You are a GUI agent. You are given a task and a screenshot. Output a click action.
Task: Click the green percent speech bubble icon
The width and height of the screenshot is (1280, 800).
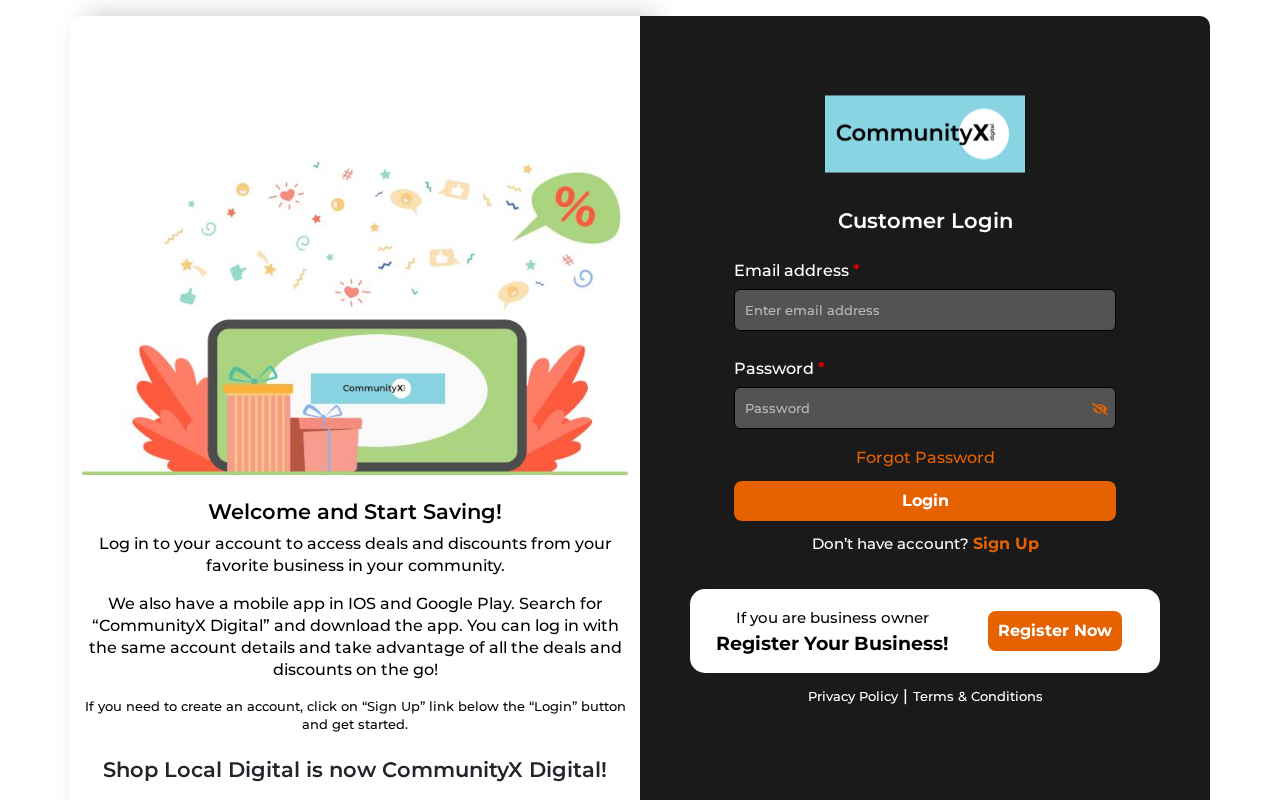(570, 207)
